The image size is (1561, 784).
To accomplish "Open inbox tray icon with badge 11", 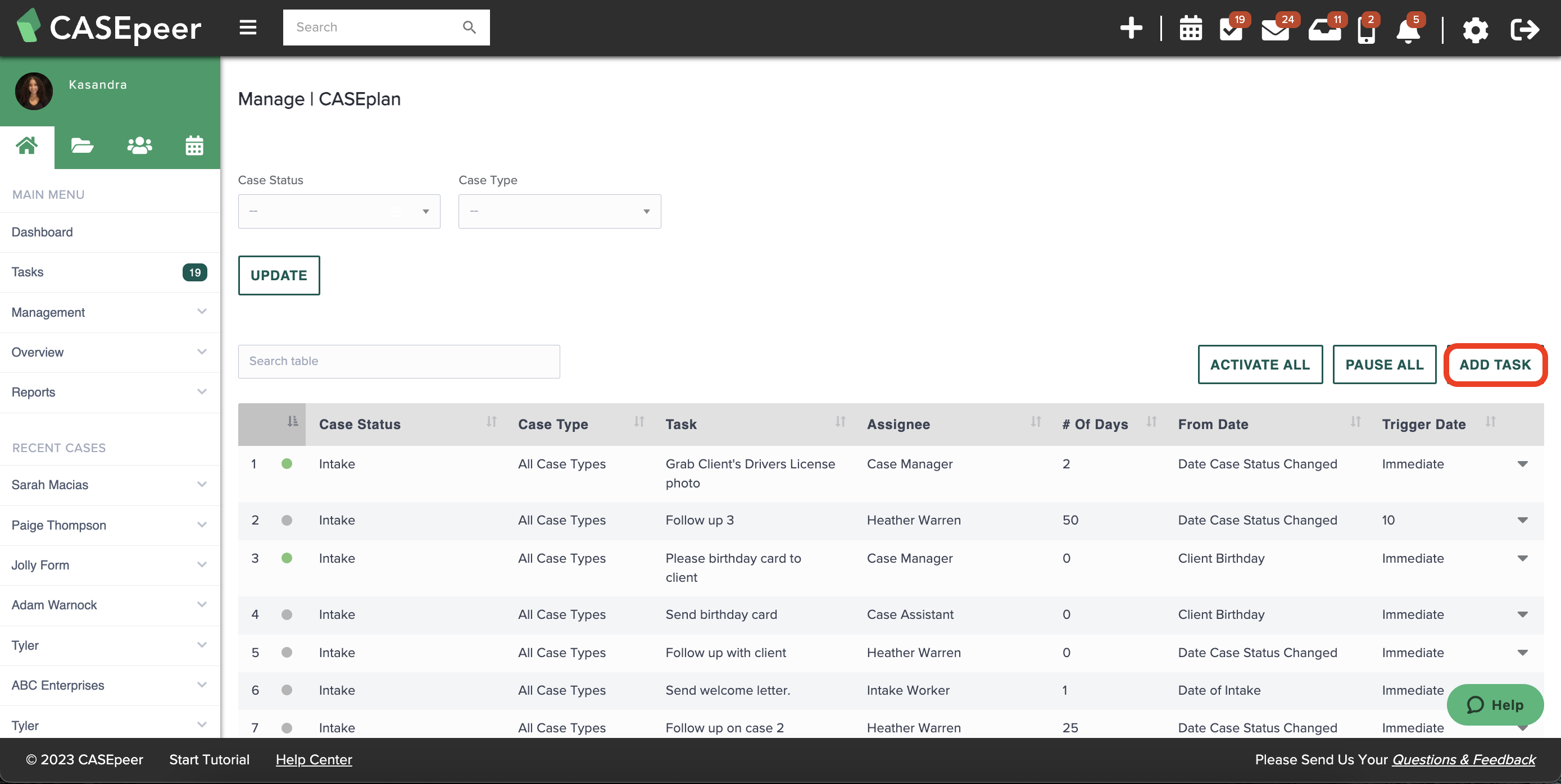I will point(1324,29).
